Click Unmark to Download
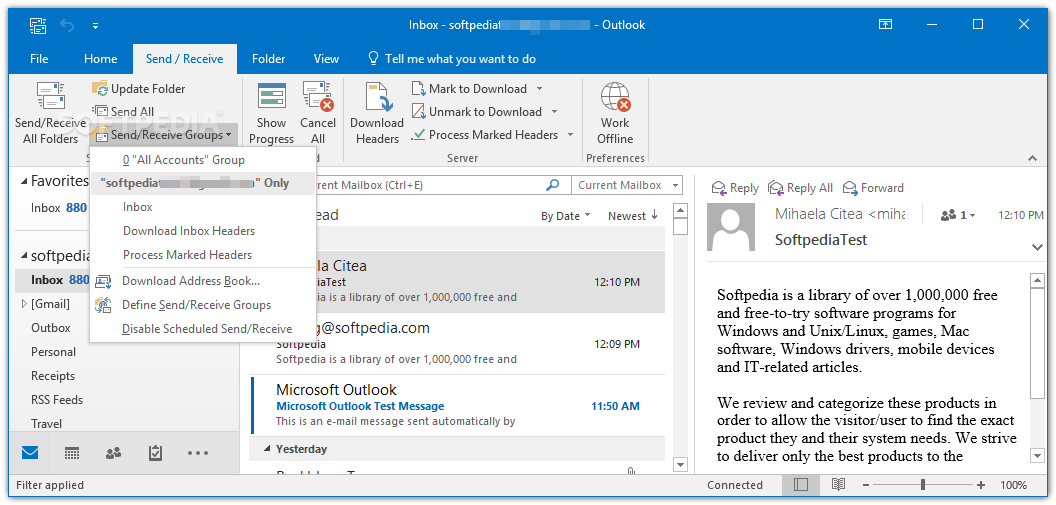Image resolution: width=1056 pixels, height=505 pixels. (477, 112)
